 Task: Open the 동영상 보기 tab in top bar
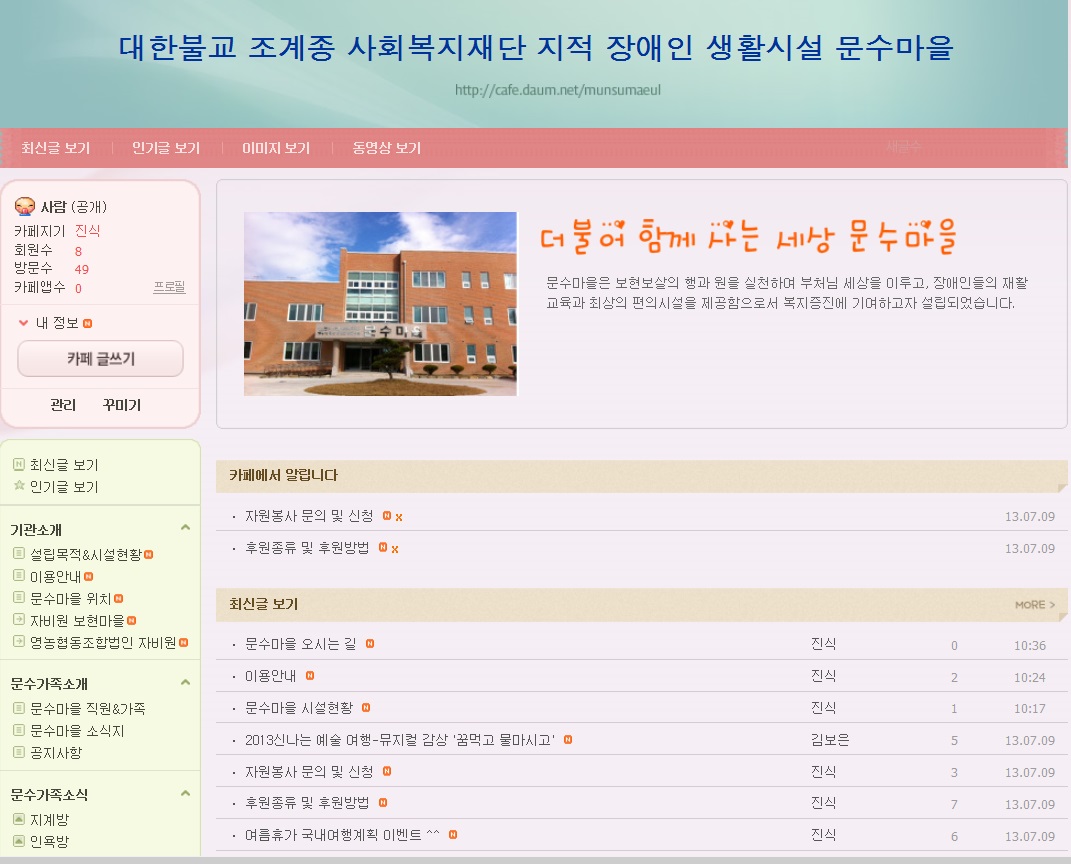(386, 148)
